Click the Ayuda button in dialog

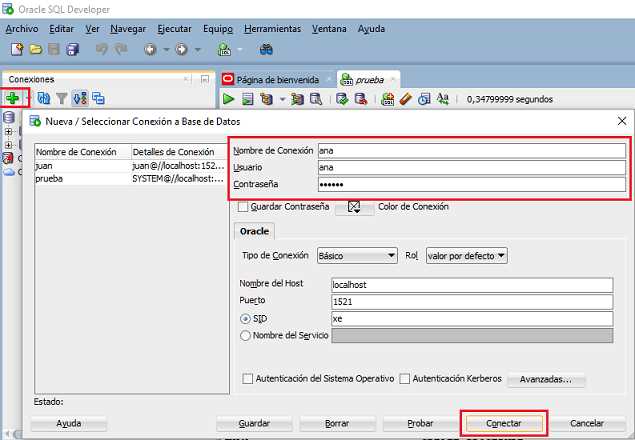click(x=68, y=423)
